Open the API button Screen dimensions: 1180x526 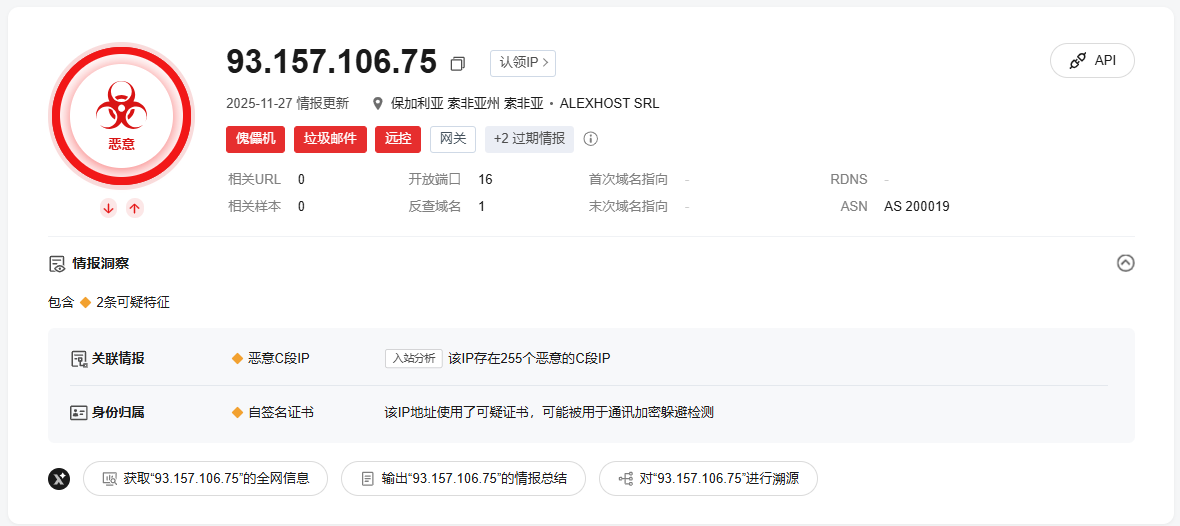point(1092,60)
